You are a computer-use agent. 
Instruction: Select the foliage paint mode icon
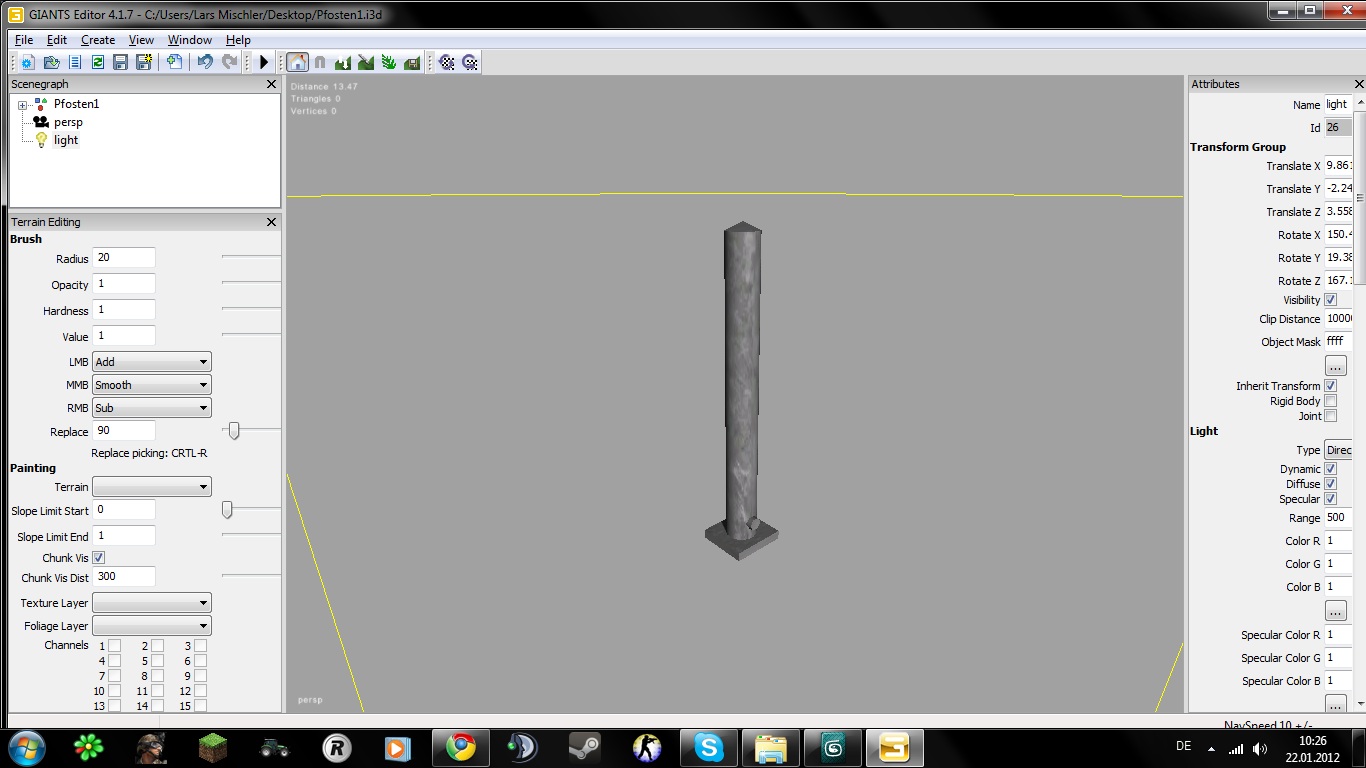[x=388, y=62]
